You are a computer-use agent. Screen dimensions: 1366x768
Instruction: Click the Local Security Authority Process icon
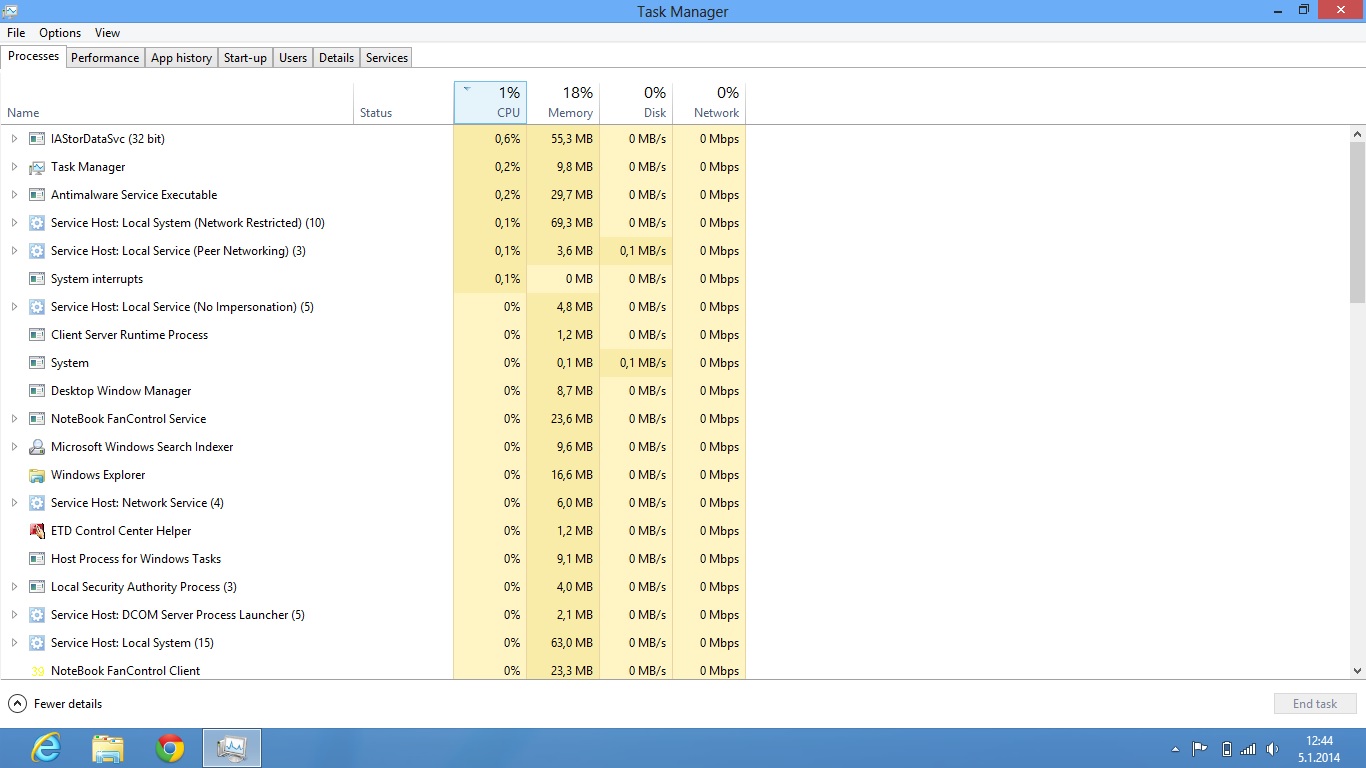37,587
